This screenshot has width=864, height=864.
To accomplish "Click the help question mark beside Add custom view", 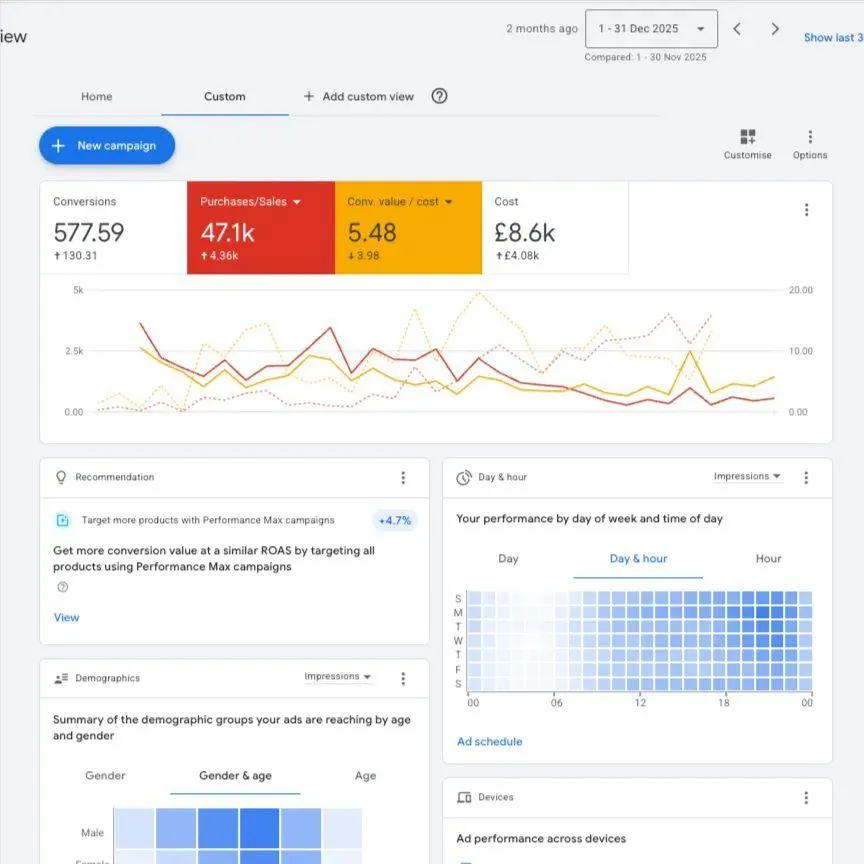I will [x=439, y=96].
